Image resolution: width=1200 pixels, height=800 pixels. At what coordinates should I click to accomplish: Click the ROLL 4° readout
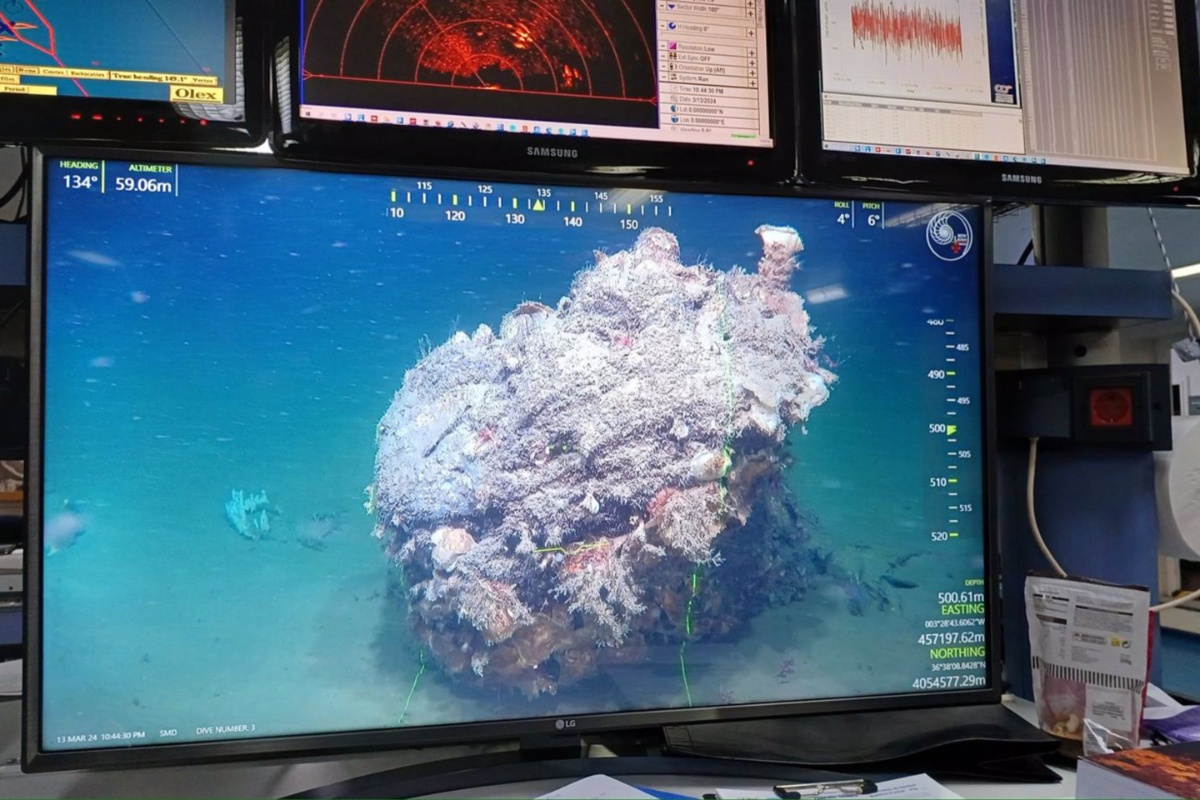(843, 213)
